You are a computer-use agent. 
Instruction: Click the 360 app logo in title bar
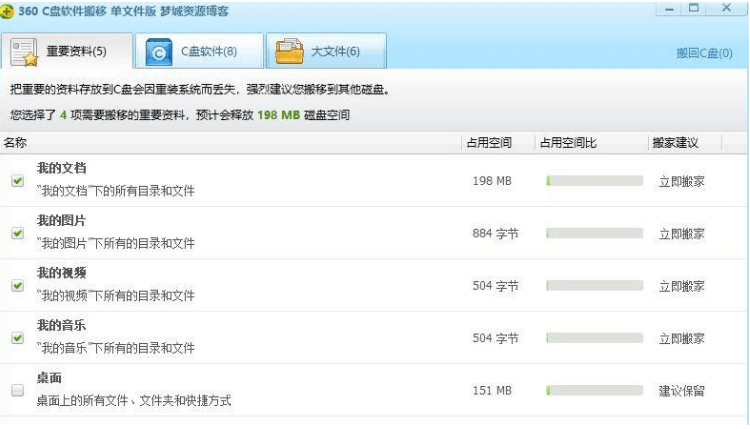7,11
